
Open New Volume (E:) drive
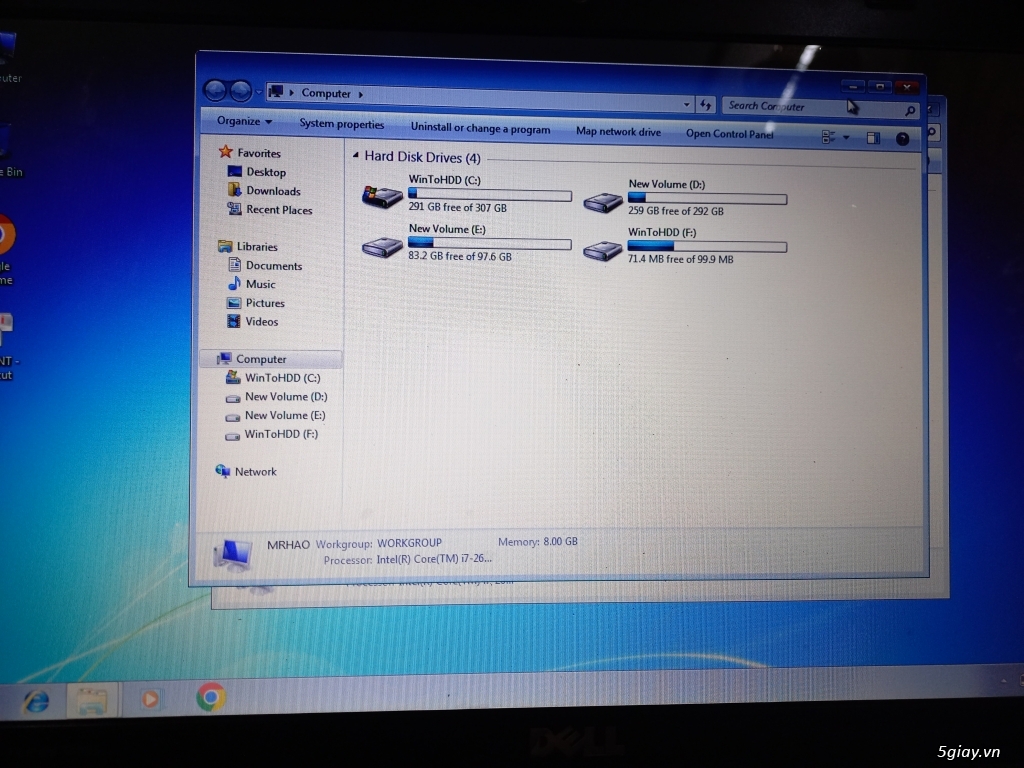pyautogui.click(x=382, y=247)
